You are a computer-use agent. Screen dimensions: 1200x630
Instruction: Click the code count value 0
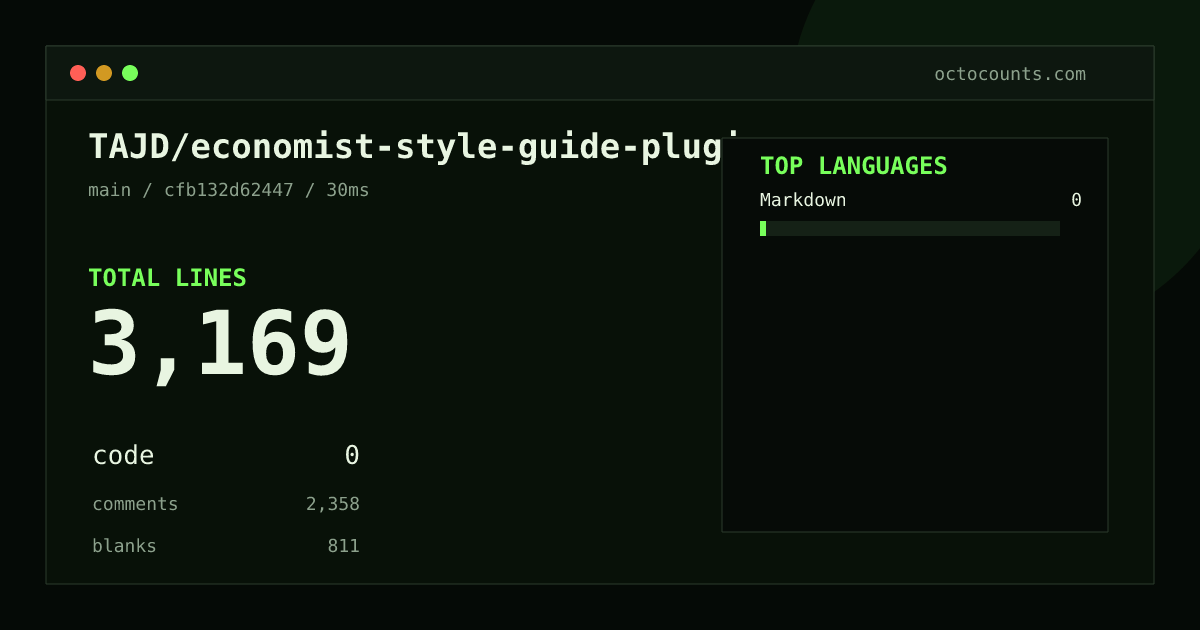point(352,455)
